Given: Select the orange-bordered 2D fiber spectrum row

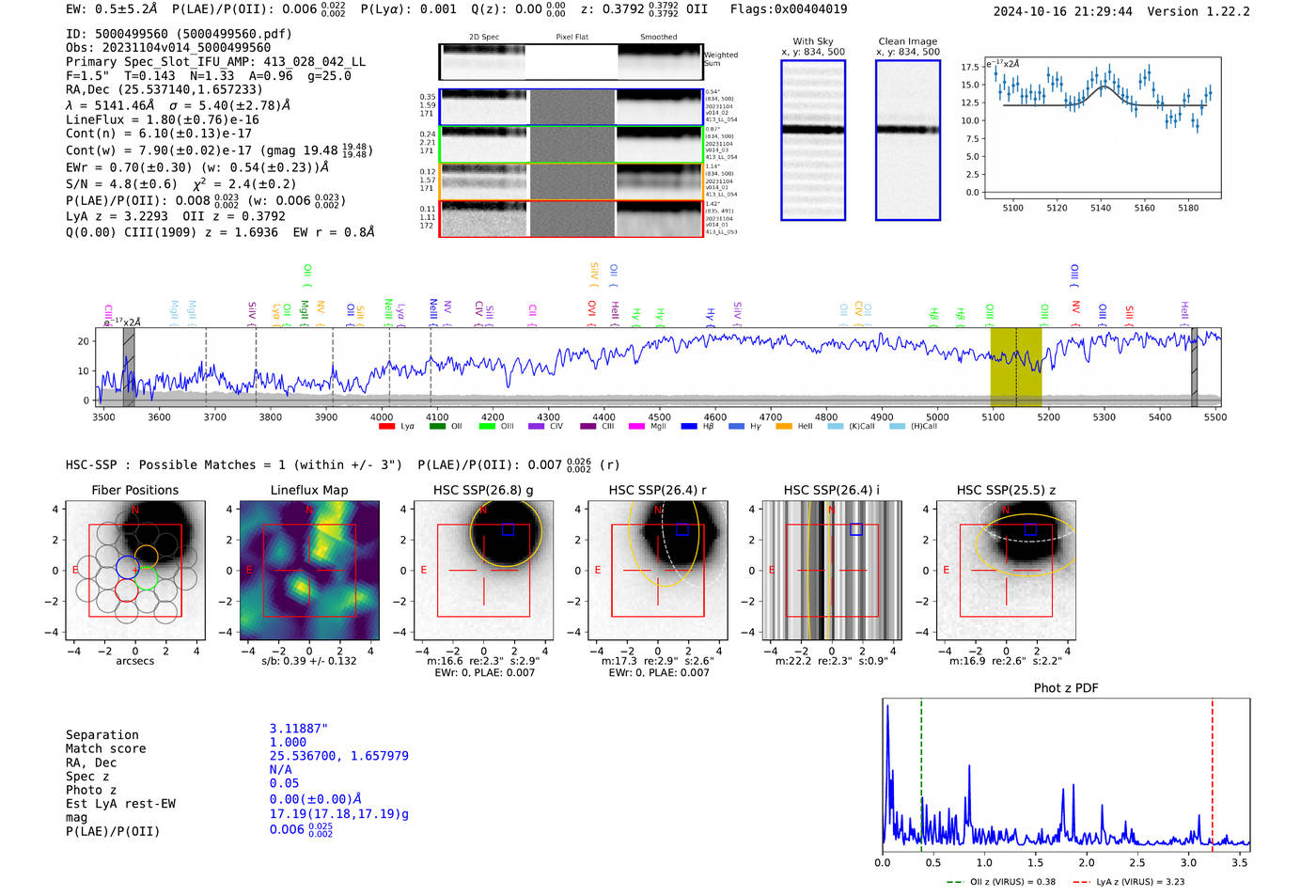Looking at the screenshot, I should click(571, 181).
